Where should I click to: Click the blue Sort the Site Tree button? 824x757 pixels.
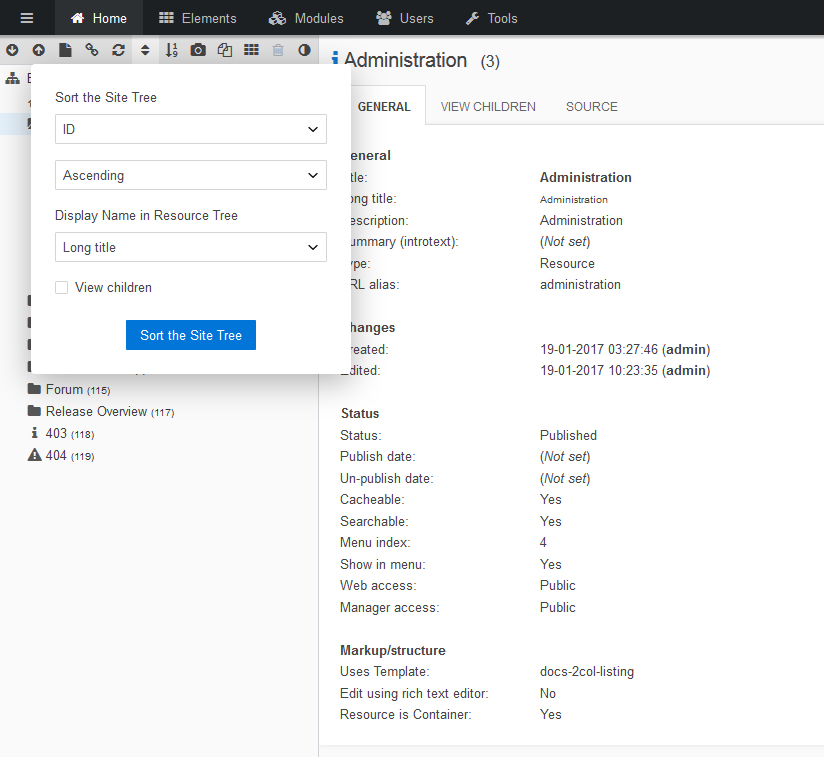coord(191,335)
